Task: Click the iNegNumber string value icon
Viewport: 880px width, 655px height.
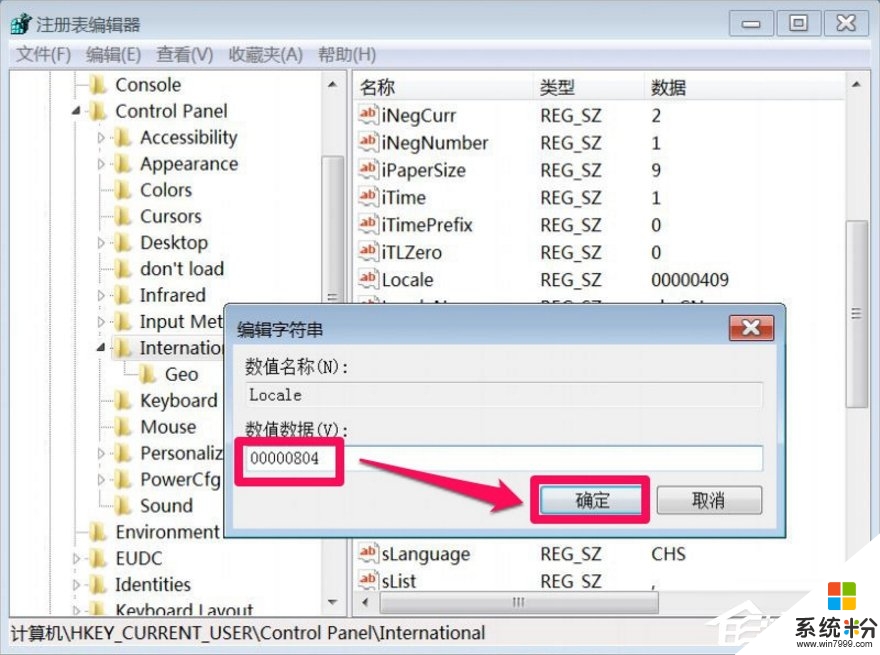Action: click(368, 143)
